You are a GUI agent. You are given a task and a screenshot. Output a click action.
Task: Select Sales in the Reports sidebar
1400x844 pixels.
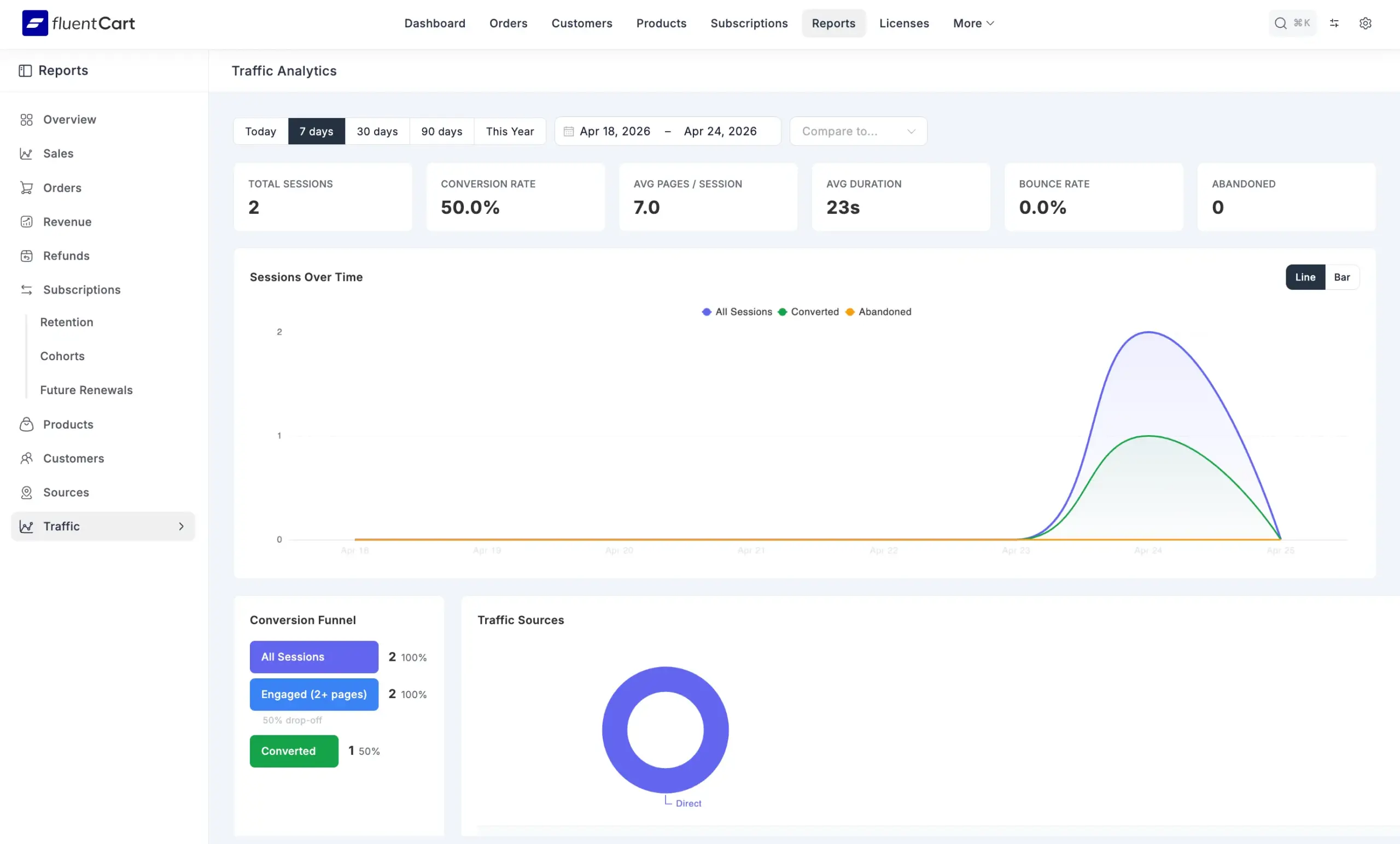58,154
